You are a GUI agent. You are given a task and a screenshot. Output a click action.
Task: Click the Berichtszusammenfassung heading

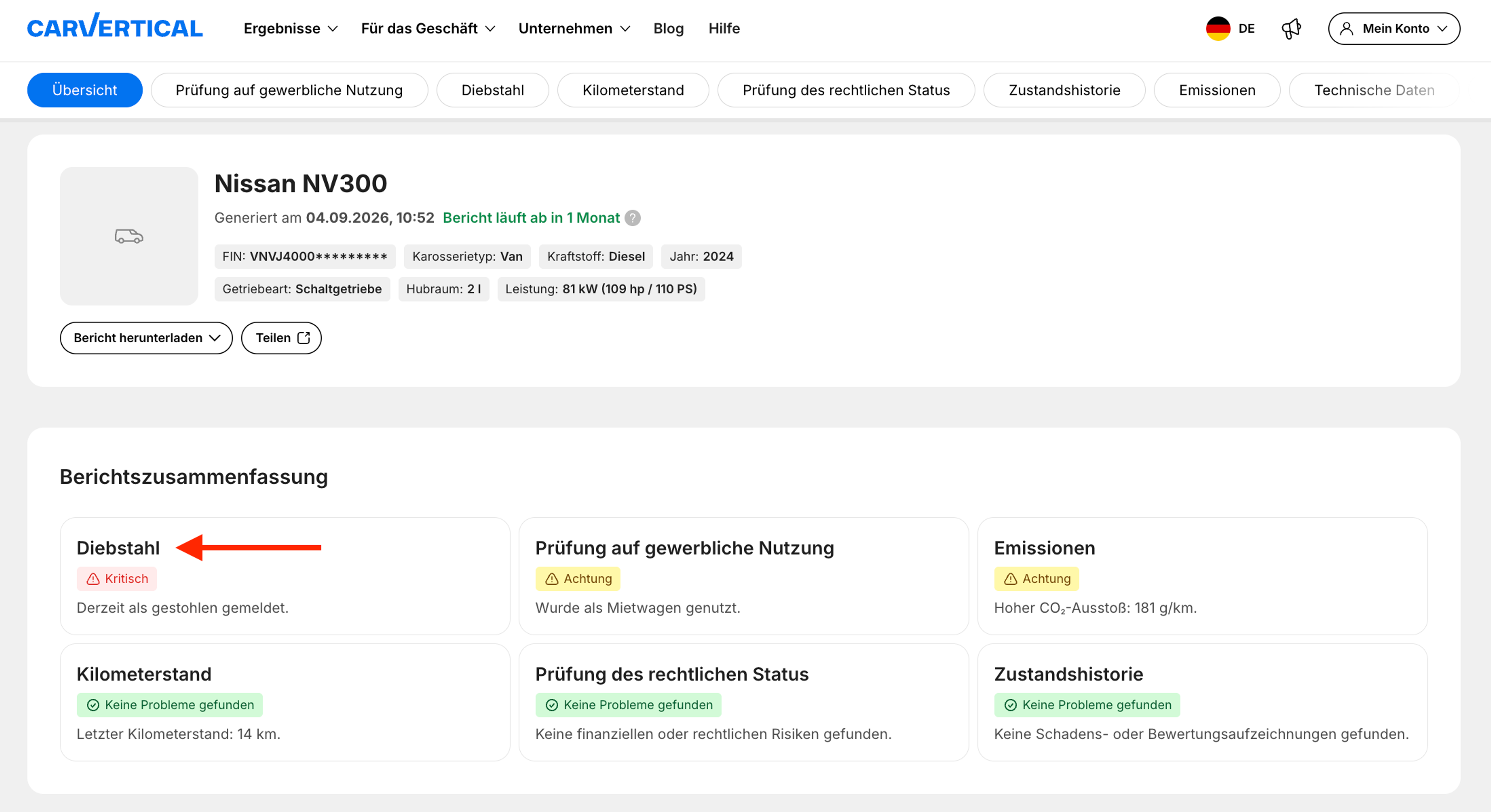coord(194,477)
